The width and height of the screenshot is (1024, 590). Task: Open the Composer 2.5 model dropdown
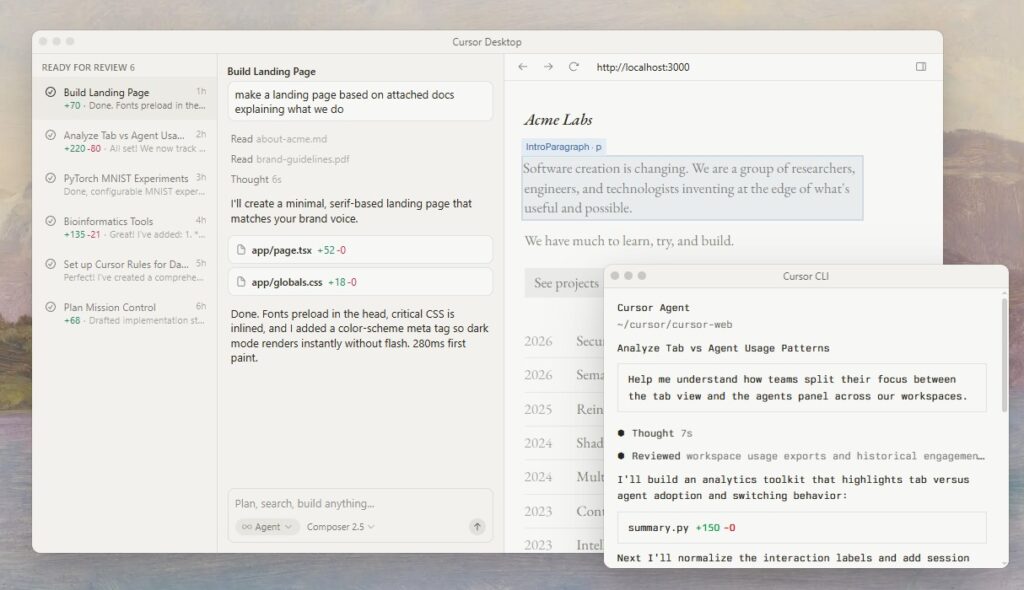(340, 527)
